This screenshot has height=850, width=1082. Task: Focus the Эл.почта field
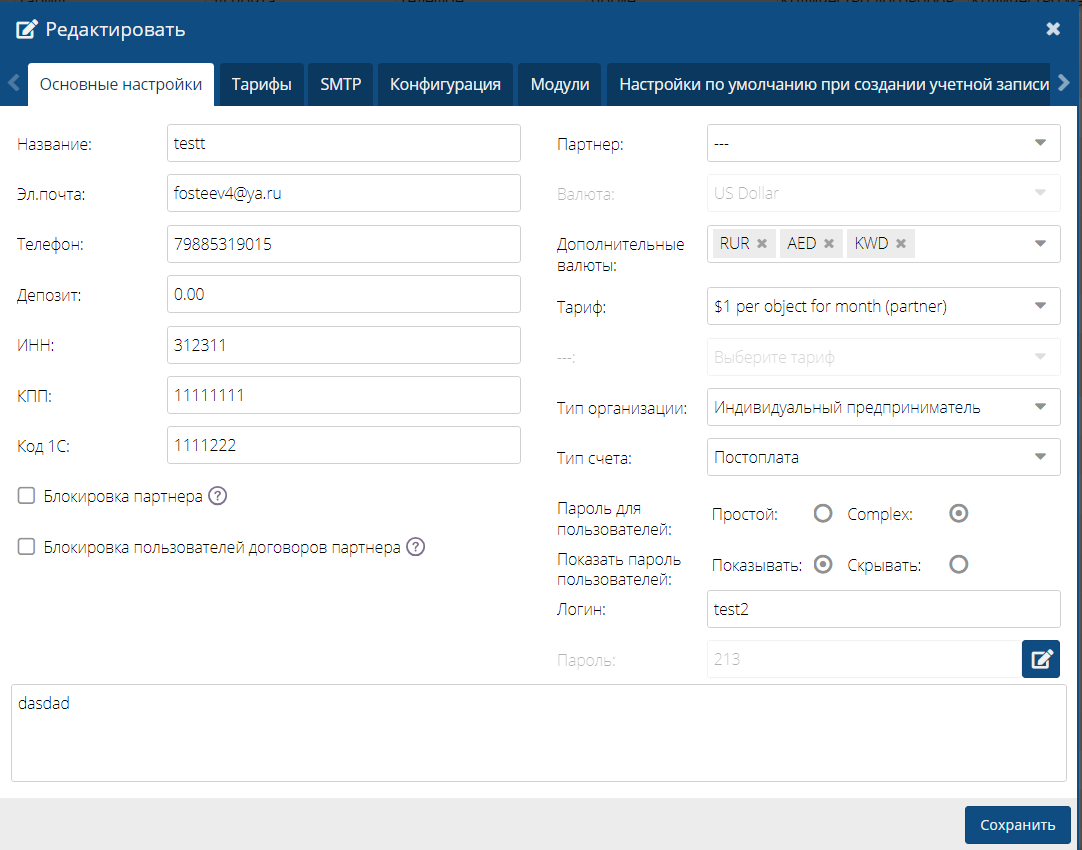point(344,193)
